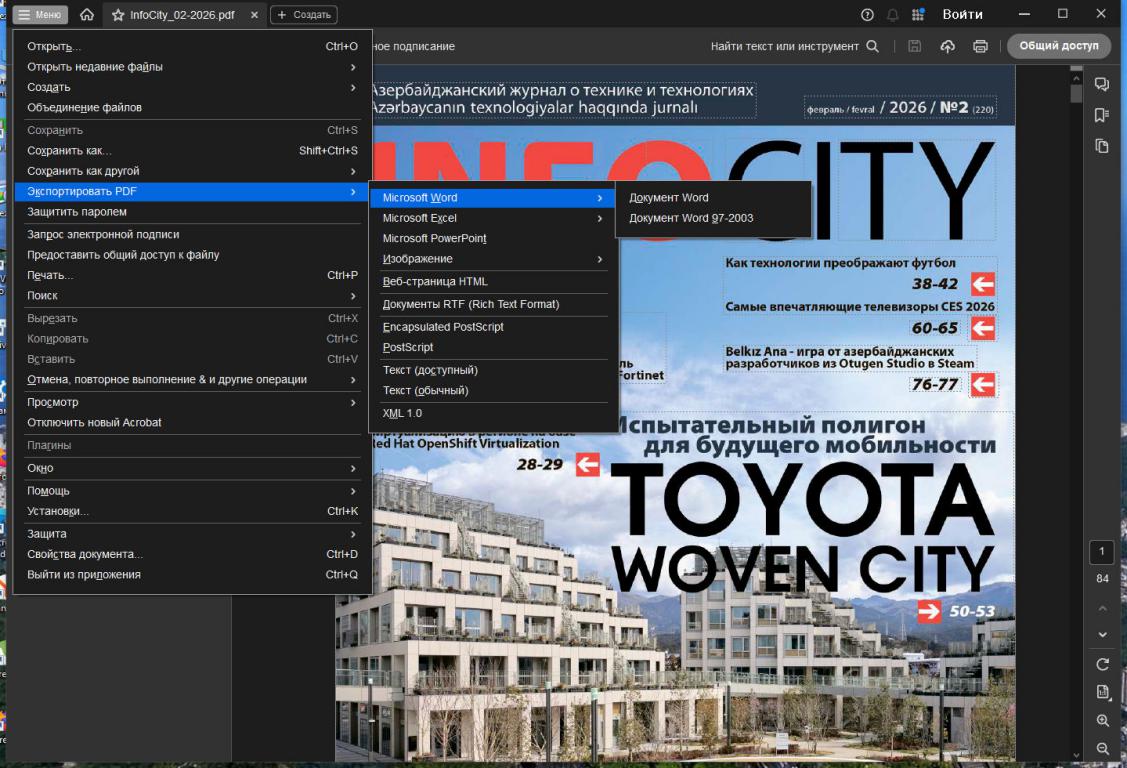The width and height of the screenshot is (1127, 768).
Task: Open the Help question mark icon
Action: click(x=867, y=15)
